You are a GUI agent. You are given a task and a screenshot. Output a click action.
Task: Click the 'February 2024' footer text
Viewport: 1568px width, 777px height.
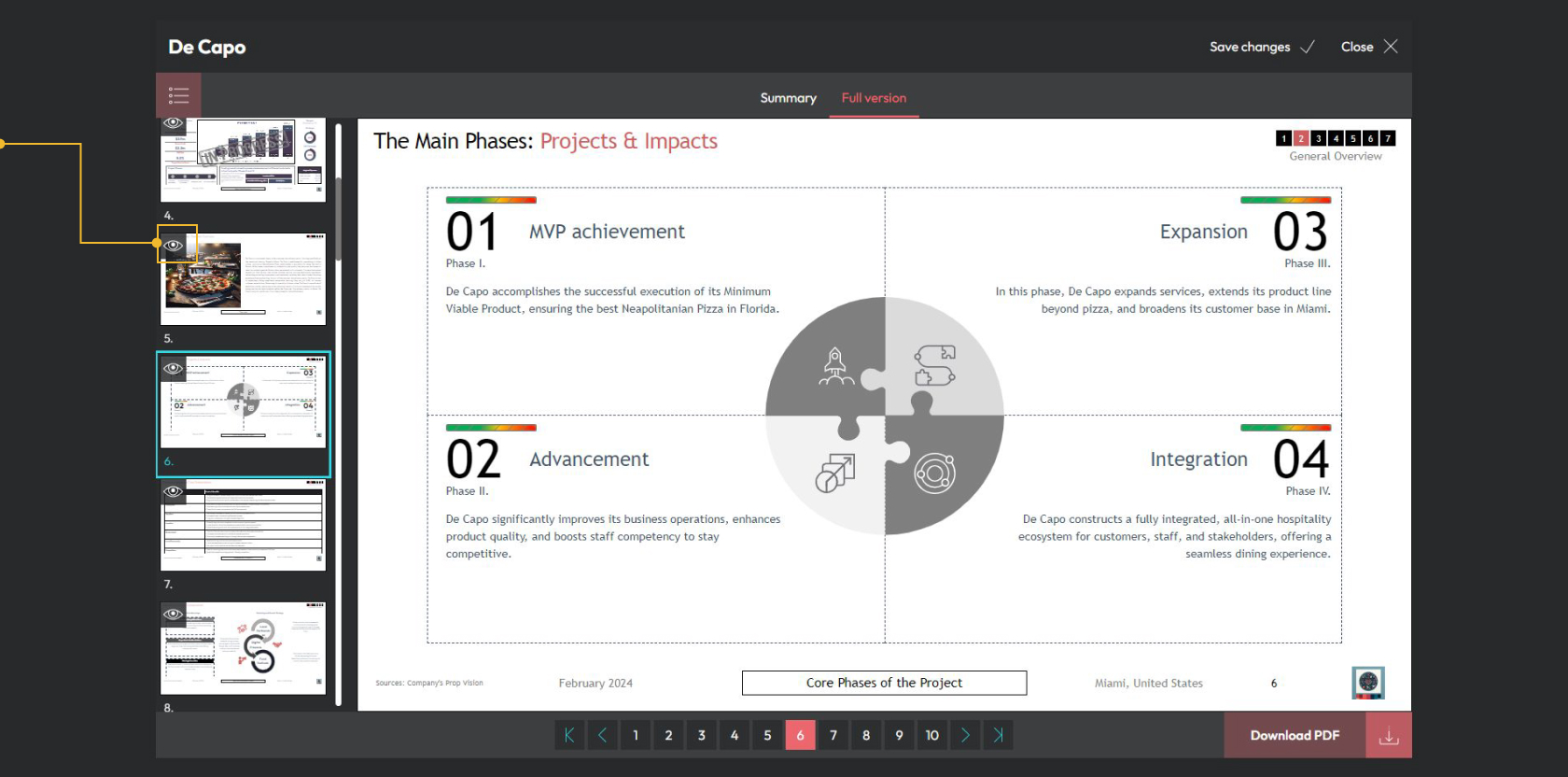coord(595,684)
